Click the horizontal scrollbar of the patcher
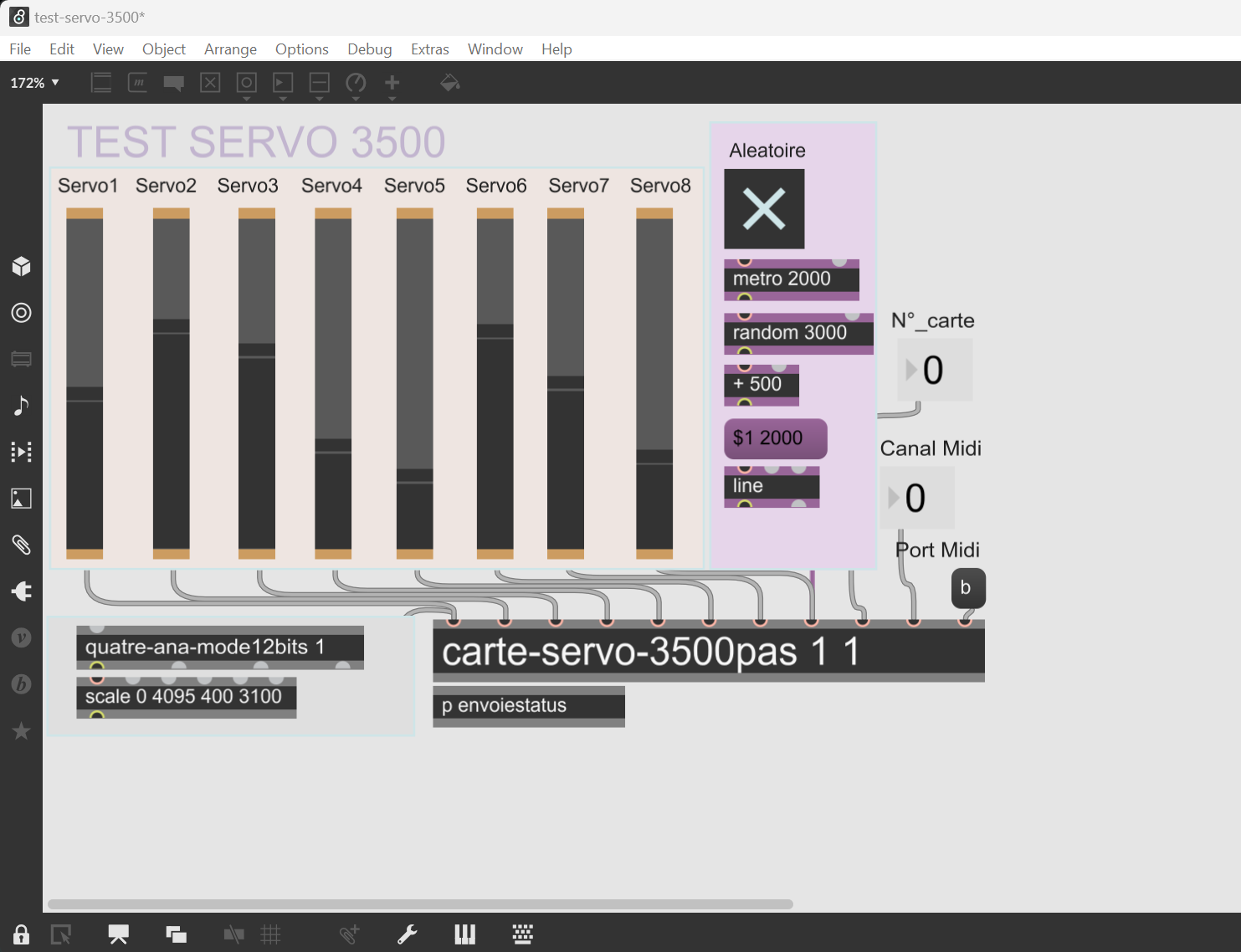The width and height of the screenshot is (1241, 952). coord(420,904)
